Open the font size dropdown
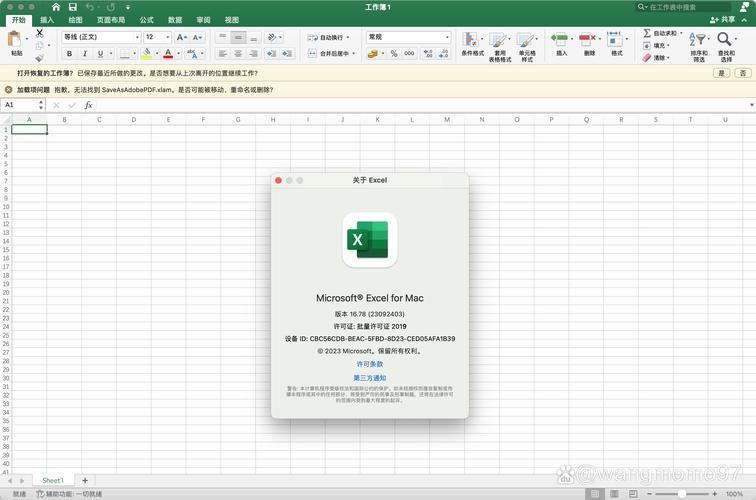The image size is (756, 500). (x=167, y=37)
